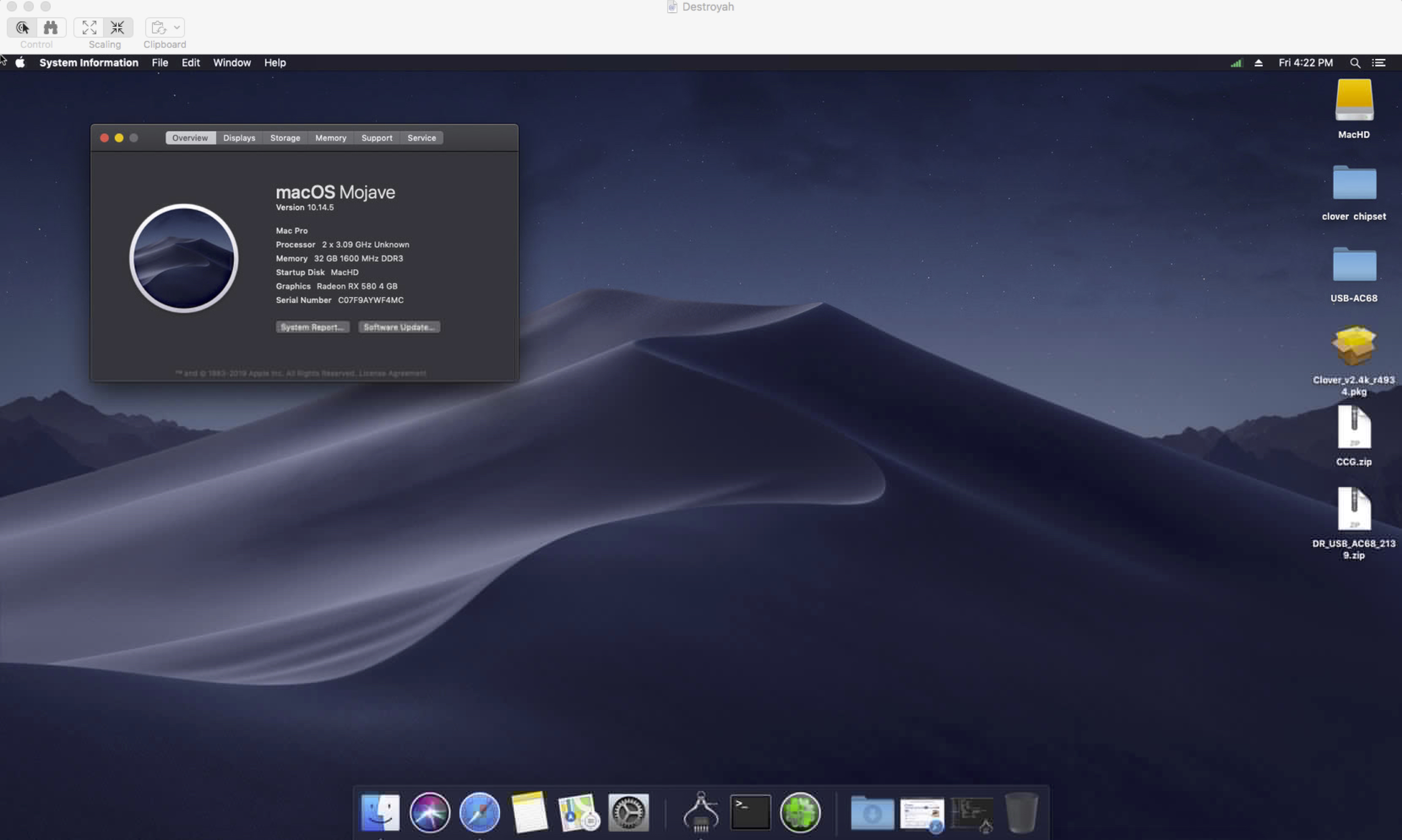Click the System Report button
Image resolution: width=1402 pixels, height=840 pixels.
[x=313, y=327]
